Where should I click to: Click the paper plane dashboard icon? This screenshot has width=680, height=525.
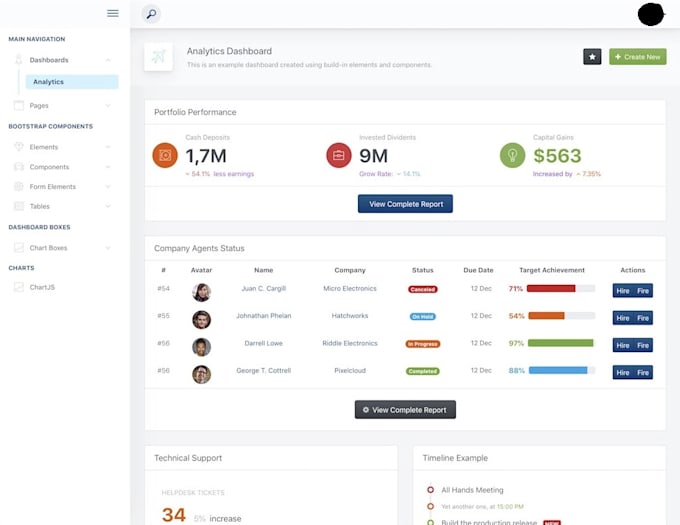click(158, 57)
